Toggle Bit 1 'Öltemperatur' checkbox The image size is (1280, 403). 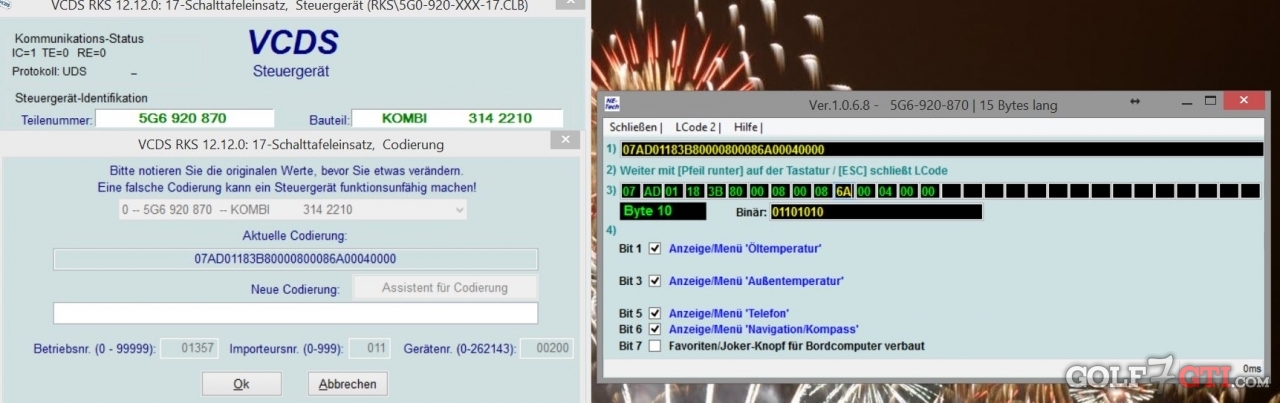click(x=655, y=248)
